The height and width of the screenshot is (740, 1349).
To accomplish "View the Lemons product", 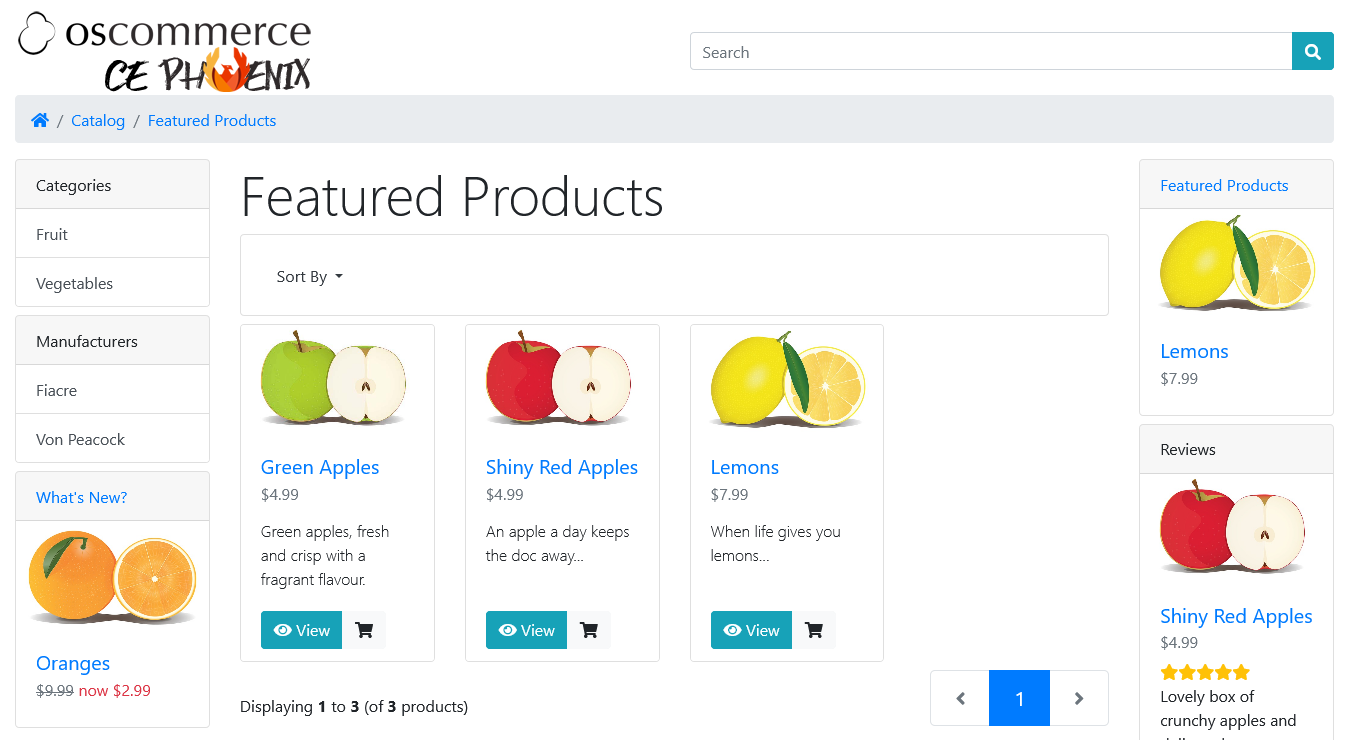I will click(751, 630).
